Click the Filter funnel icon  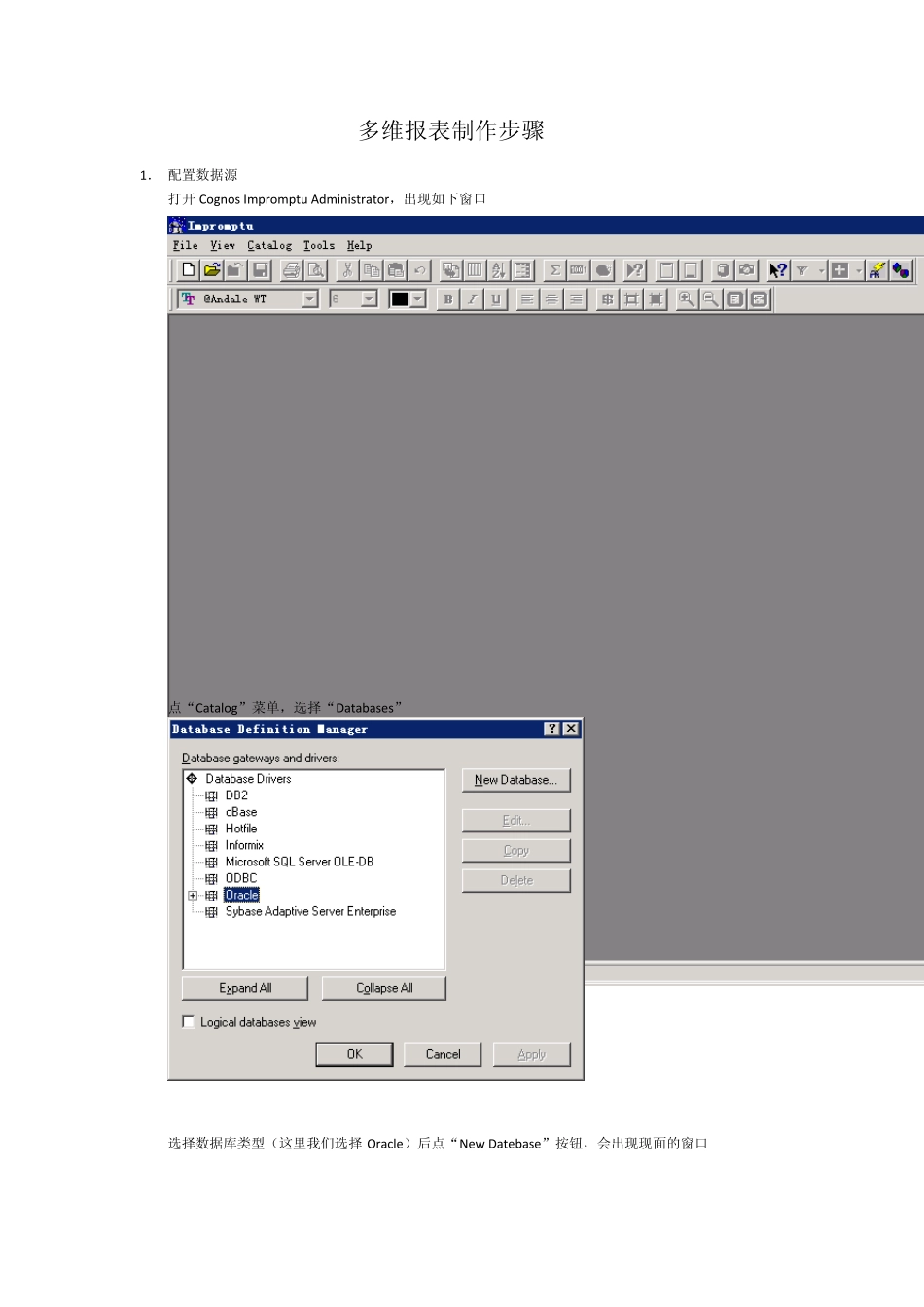802,270
